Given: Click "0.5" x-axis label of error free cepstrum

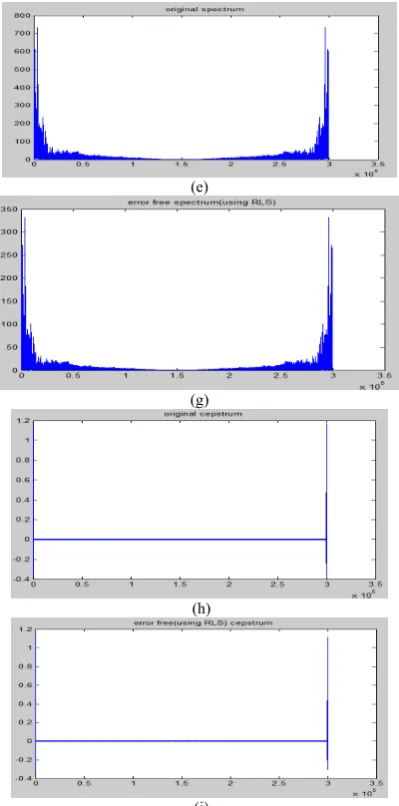Looking at the screenshot, I should pyautogui.click(x=84, y=784).
